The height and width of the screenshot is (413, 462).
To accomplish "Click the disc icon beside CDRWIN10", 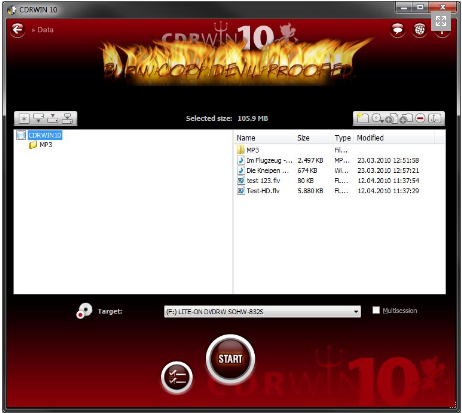I will click(x=21, y=135).
